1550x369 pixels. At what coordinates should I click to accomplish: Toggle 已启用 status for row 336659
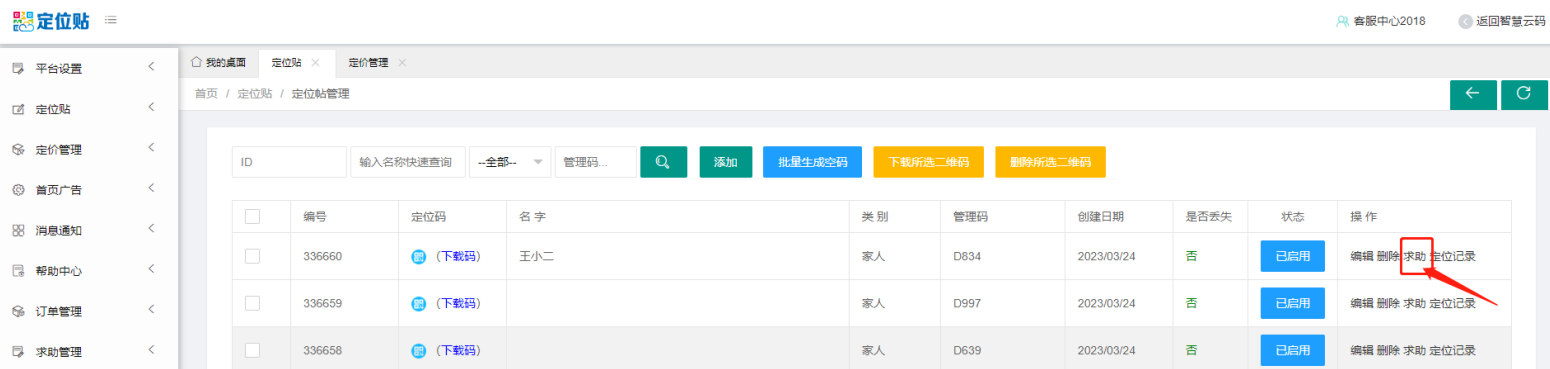1293,303
